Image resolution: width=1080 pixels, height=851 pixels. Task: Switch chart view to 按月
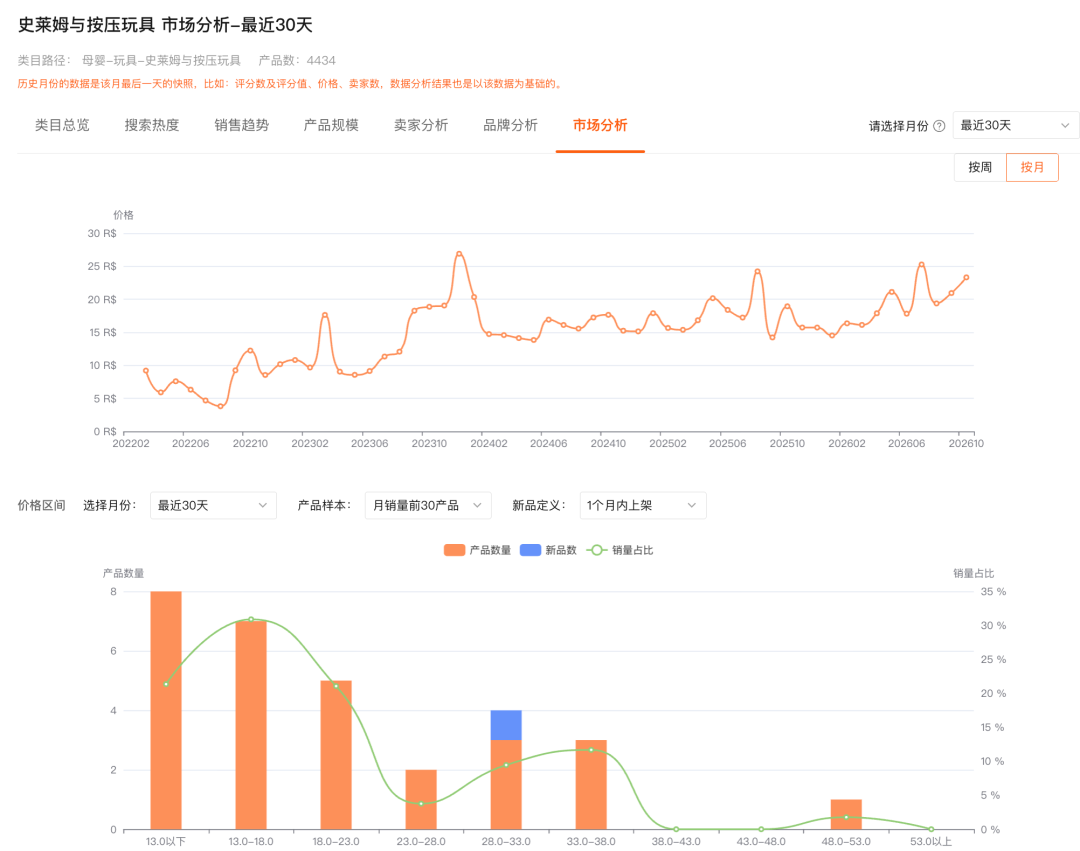(x=1032, y=167)
